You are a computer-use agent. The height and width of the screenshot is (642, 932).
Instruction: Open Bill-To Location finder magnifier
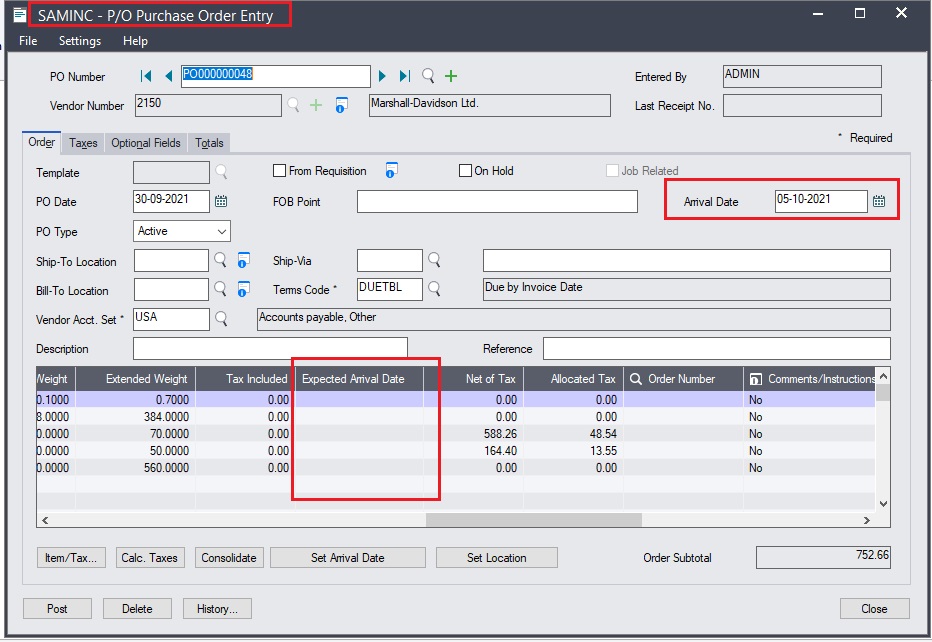[221, 289]
